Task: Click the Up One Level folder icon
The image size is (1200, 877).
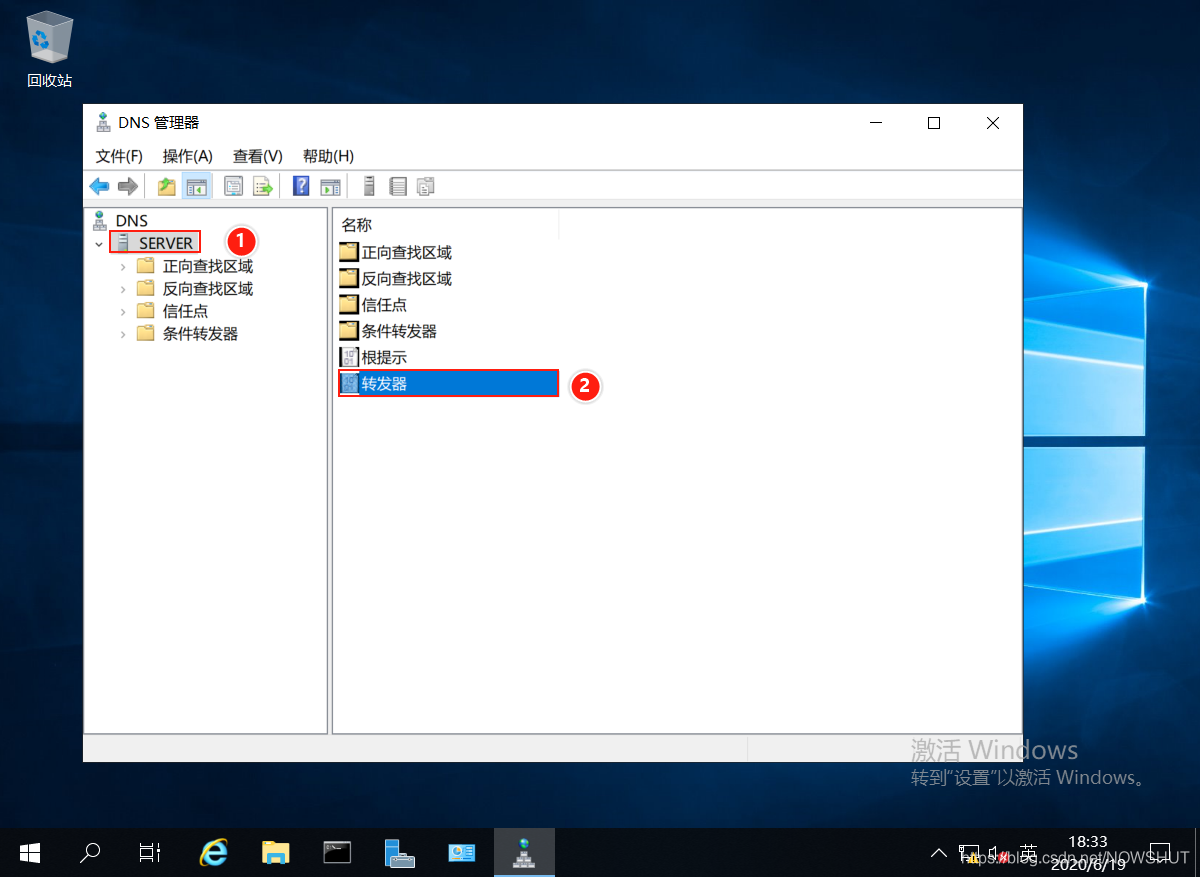Action: [166, 186]
